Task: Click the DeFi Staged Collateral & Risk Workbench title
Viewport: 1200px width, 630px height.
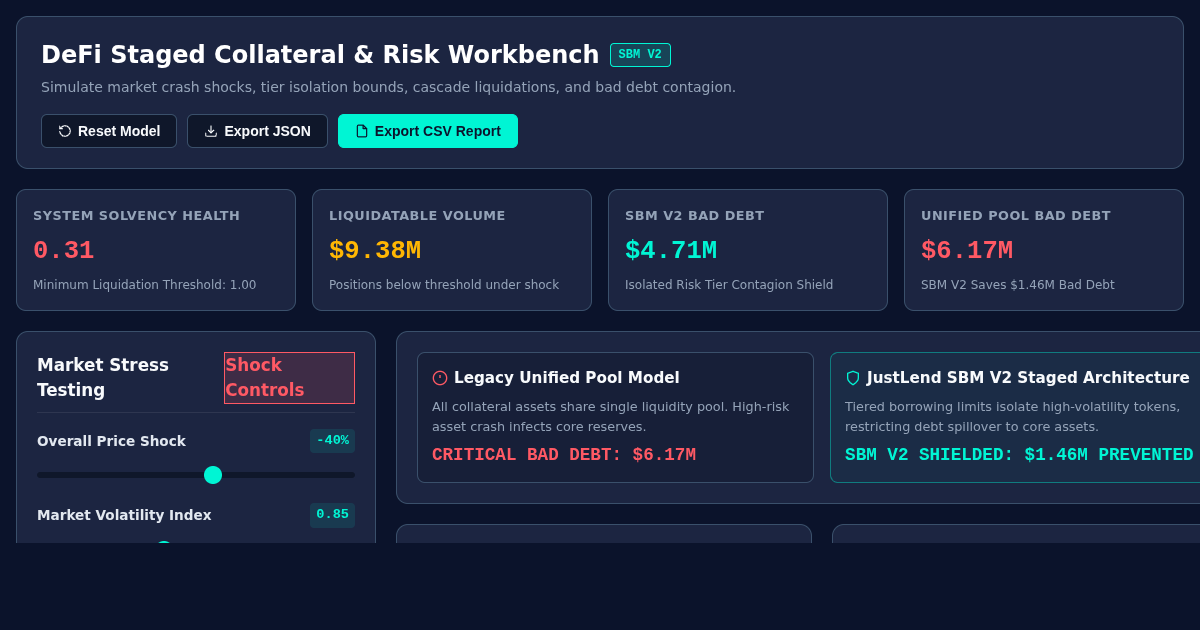Action: pyautogui.click(x=320, y=55)
